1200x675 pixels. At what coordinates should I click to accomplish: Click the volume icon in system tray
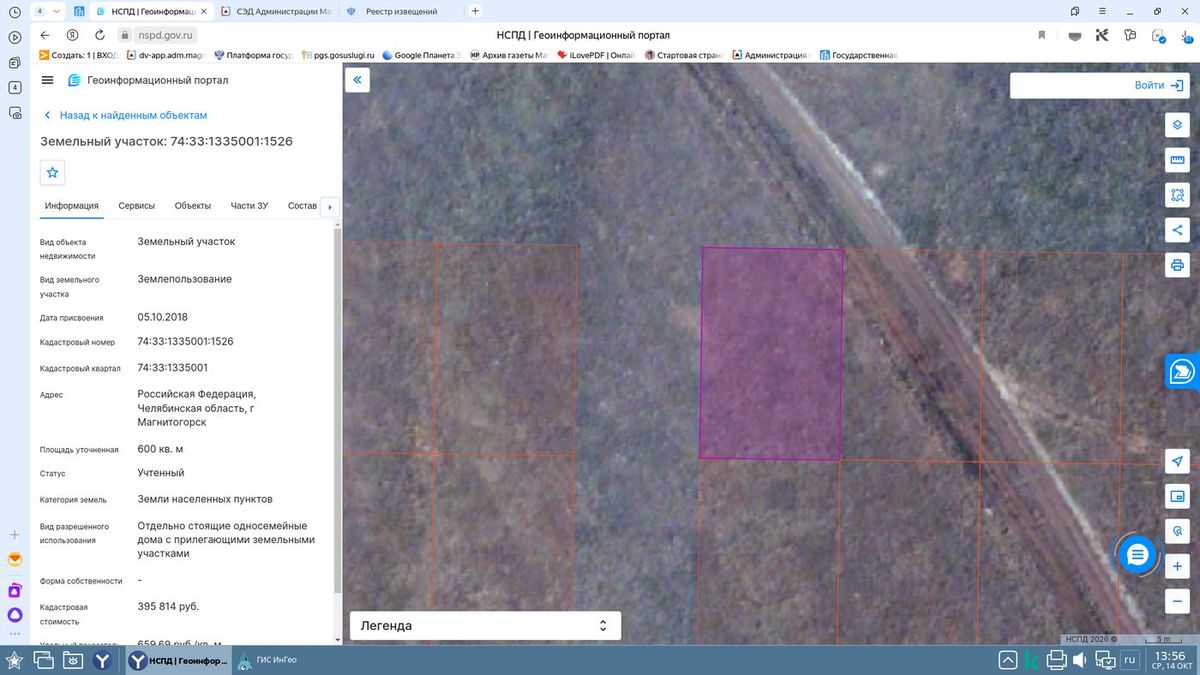[1081, 660]
